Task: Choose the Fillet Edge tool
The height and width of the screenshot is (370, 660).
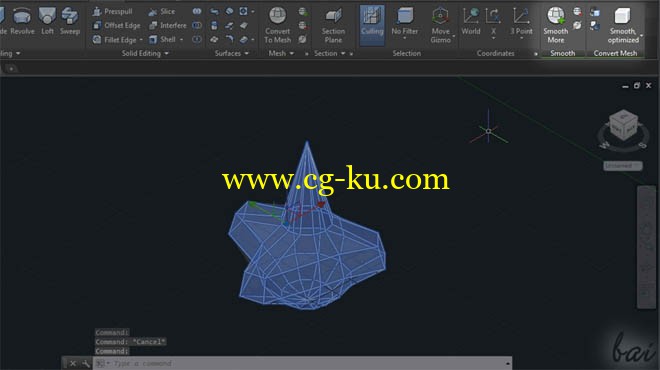Action: pyautogui.click(x=115, y=40)
